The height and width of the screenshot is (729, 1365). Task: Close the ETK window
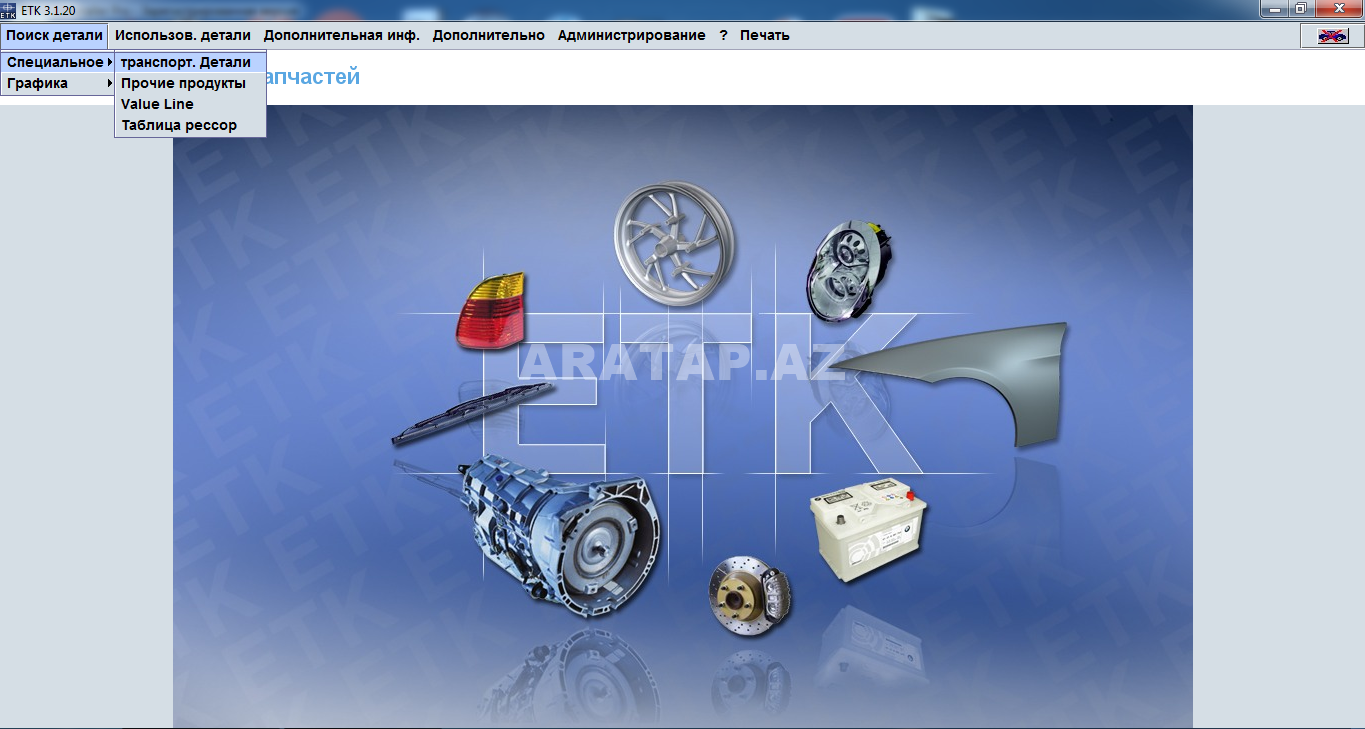(x=1337, y=8)
